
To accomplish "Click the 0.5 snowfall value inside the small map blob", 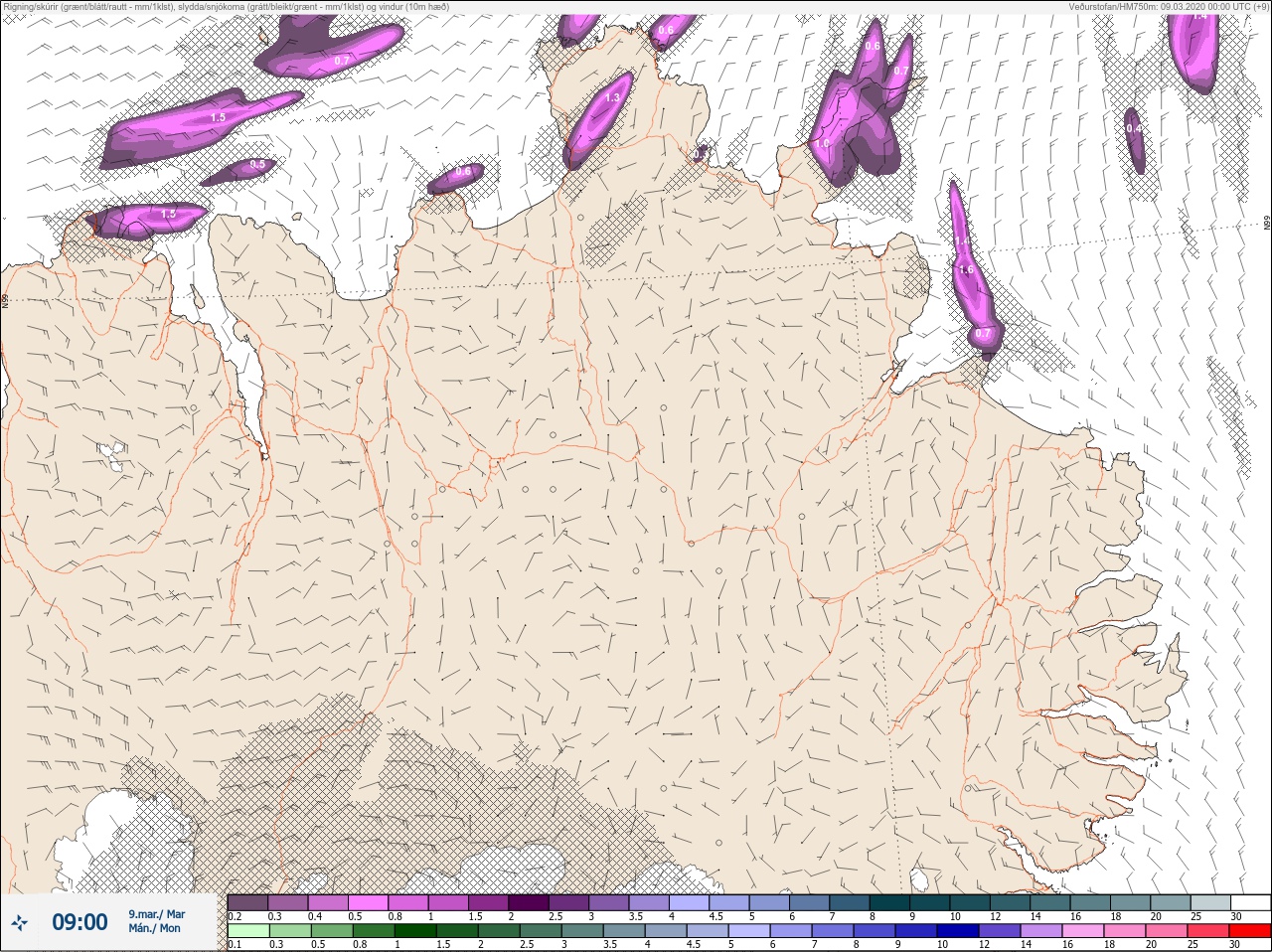I will point(257,165).
